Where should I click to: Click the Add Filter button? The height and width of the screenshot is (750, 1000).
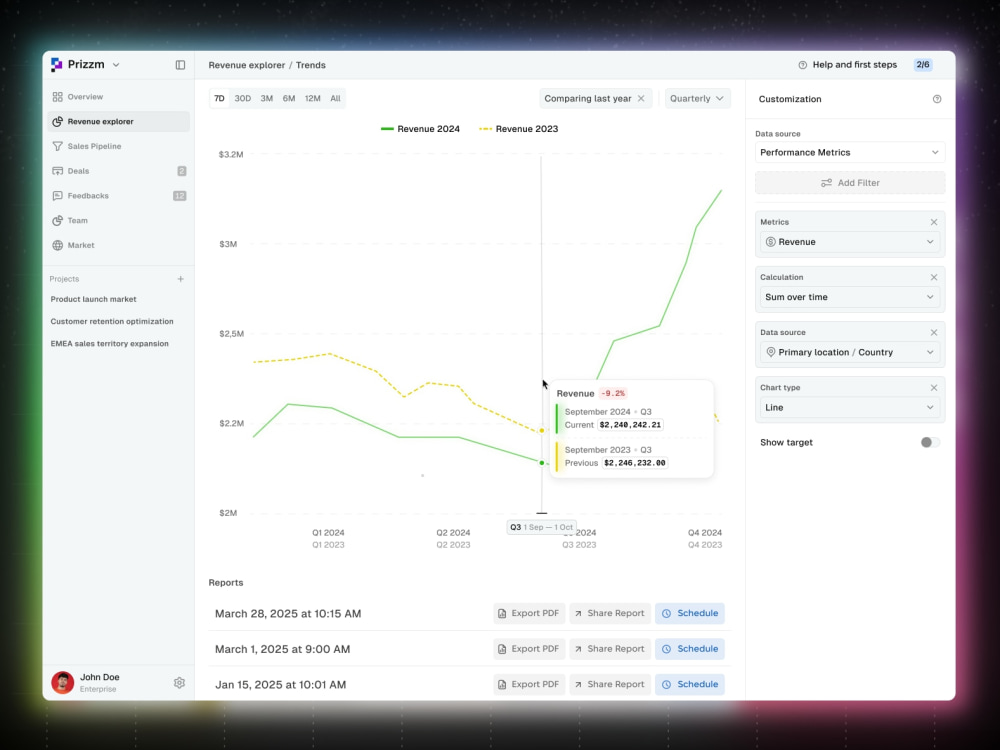[849, 183]
